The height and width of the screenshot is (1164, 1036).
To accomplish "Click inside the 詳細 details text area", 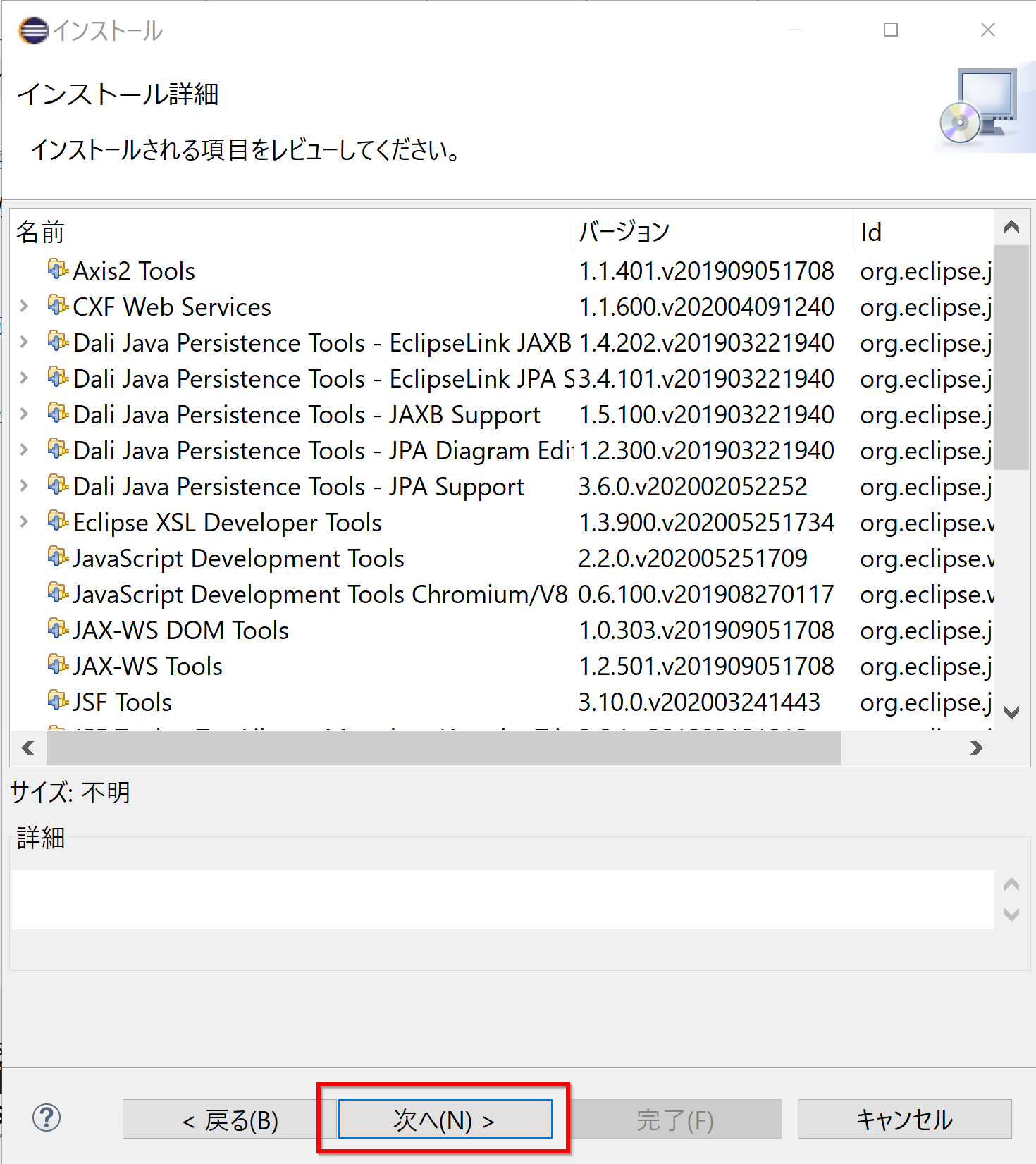I will [x=502, y=899].
